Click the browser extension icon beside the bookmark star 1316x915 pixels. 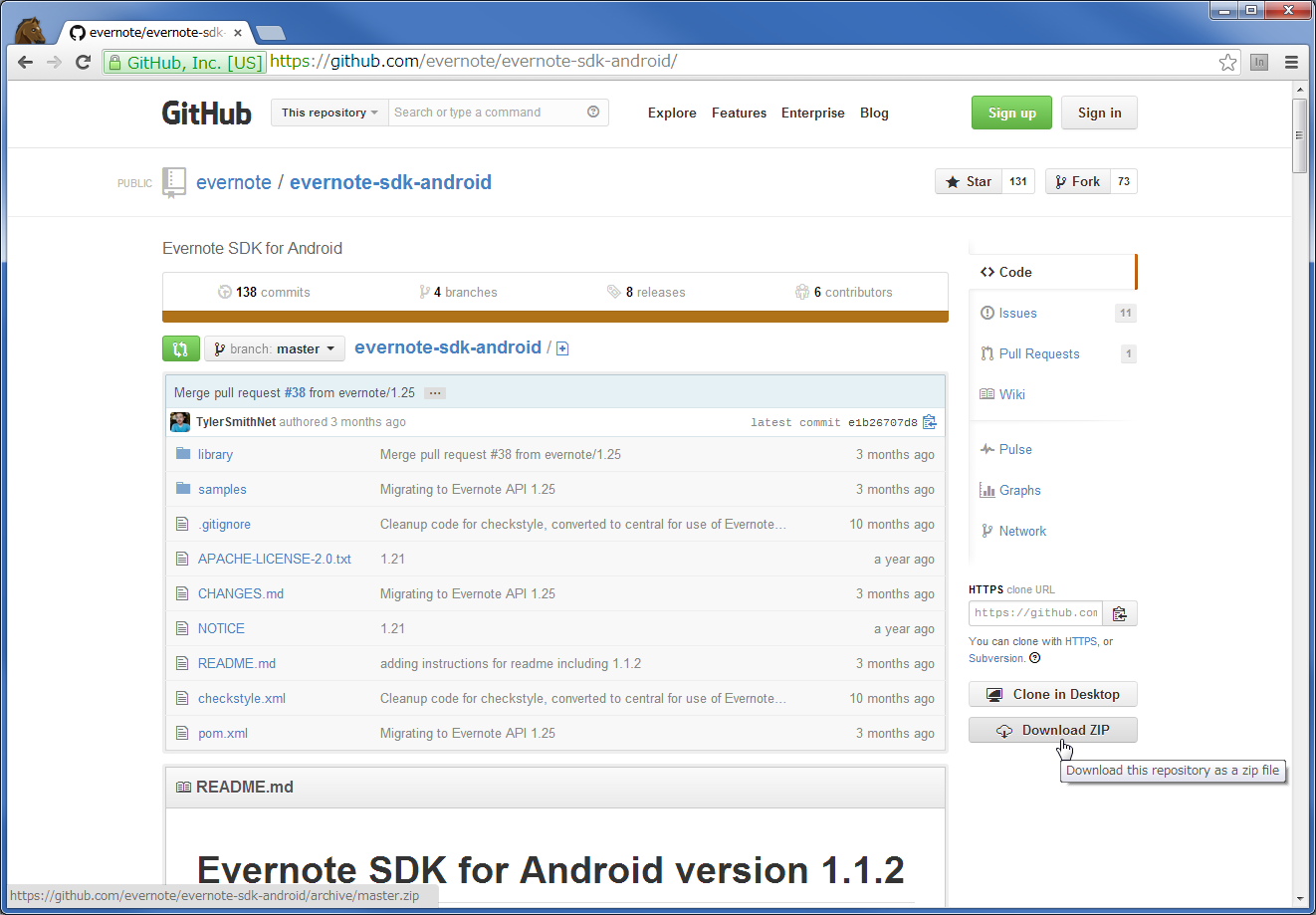pos(1259,62)
